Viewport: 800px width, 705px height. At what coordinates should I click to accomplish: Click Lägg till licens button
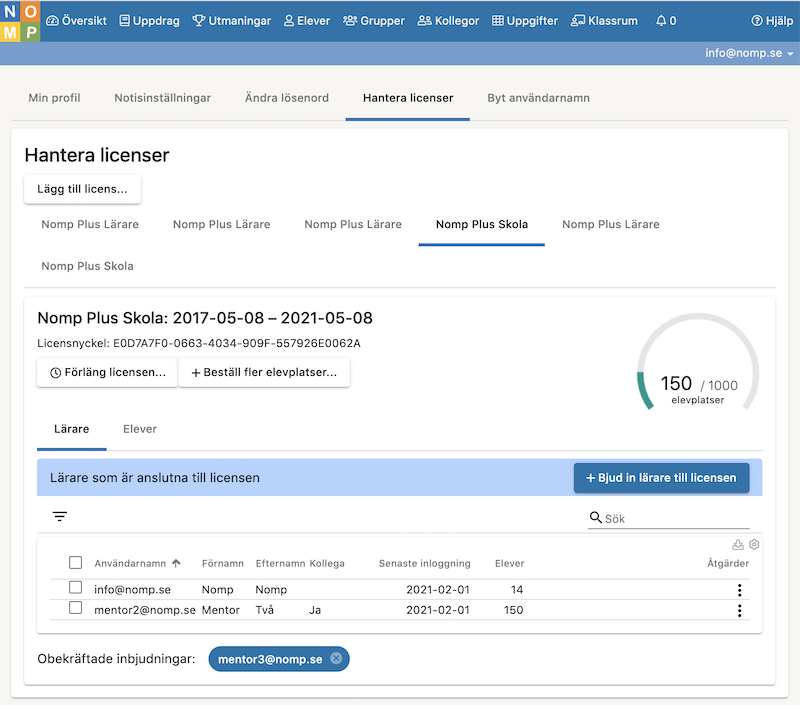pos(82,189)
